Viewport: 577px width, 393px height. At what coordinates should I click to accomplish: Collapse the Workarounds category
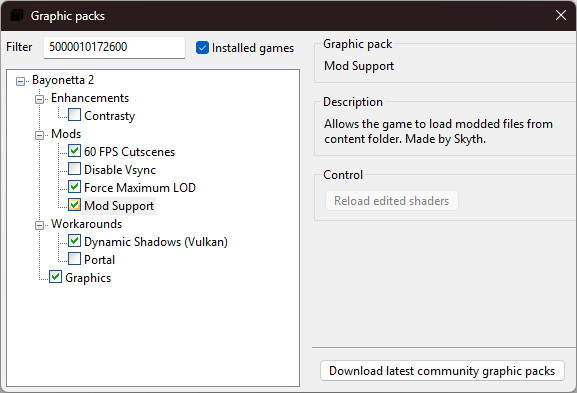[x=39, y=225]
